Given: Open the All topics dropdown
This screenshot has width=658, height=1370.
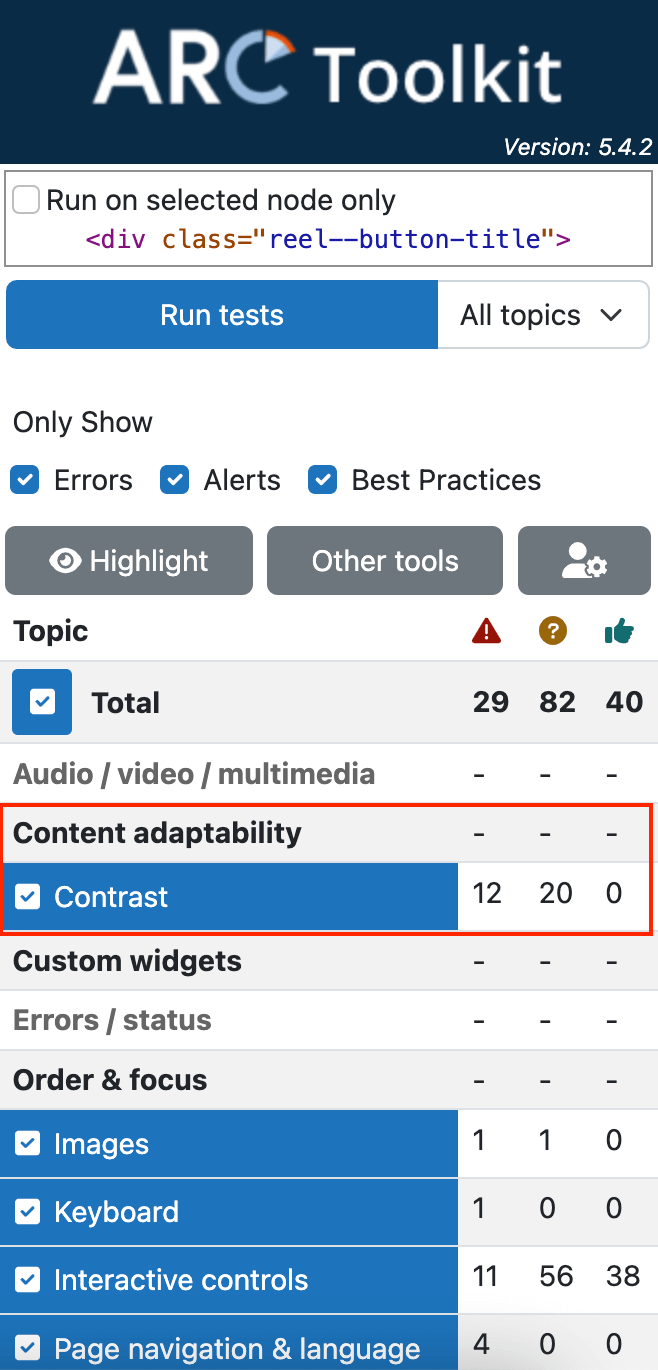Looking at the screenshot, I should click(543, 315).
